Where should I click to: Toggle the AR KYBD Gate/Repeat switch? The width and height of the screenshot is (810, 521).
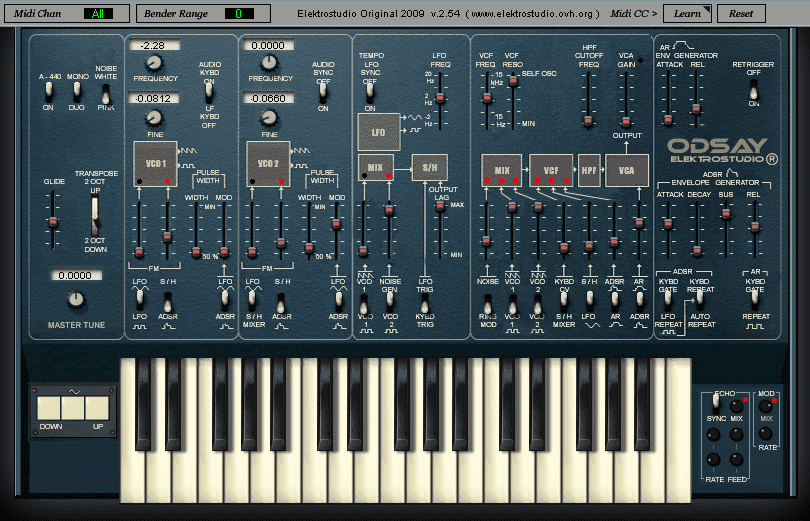pyautogui.click(x=755, y=299)
